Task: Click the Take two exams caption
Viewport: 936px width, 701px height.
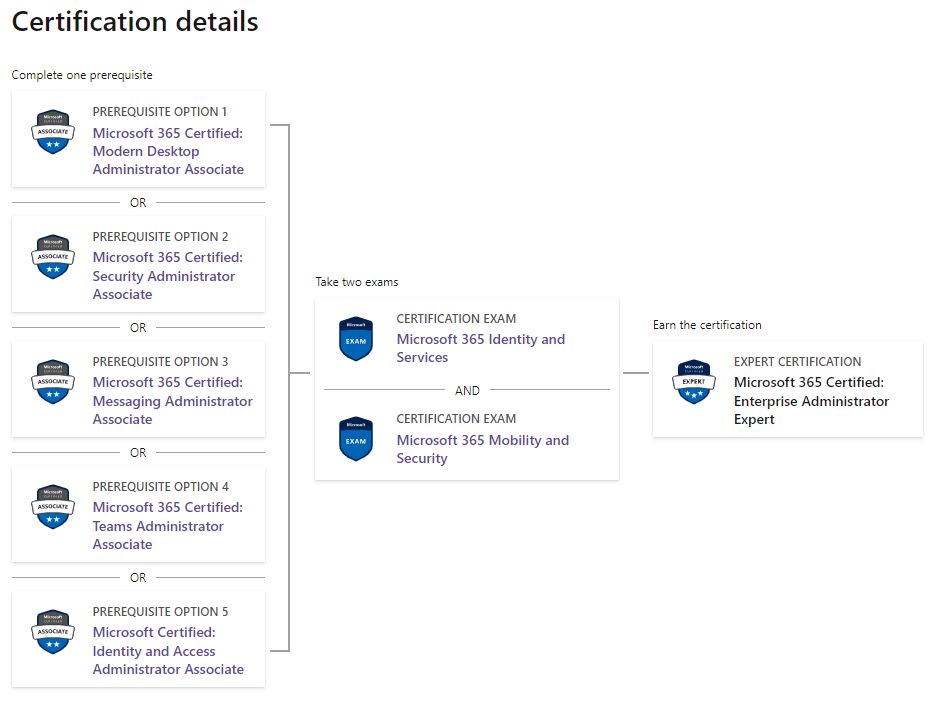Action: tap(357, 282)
